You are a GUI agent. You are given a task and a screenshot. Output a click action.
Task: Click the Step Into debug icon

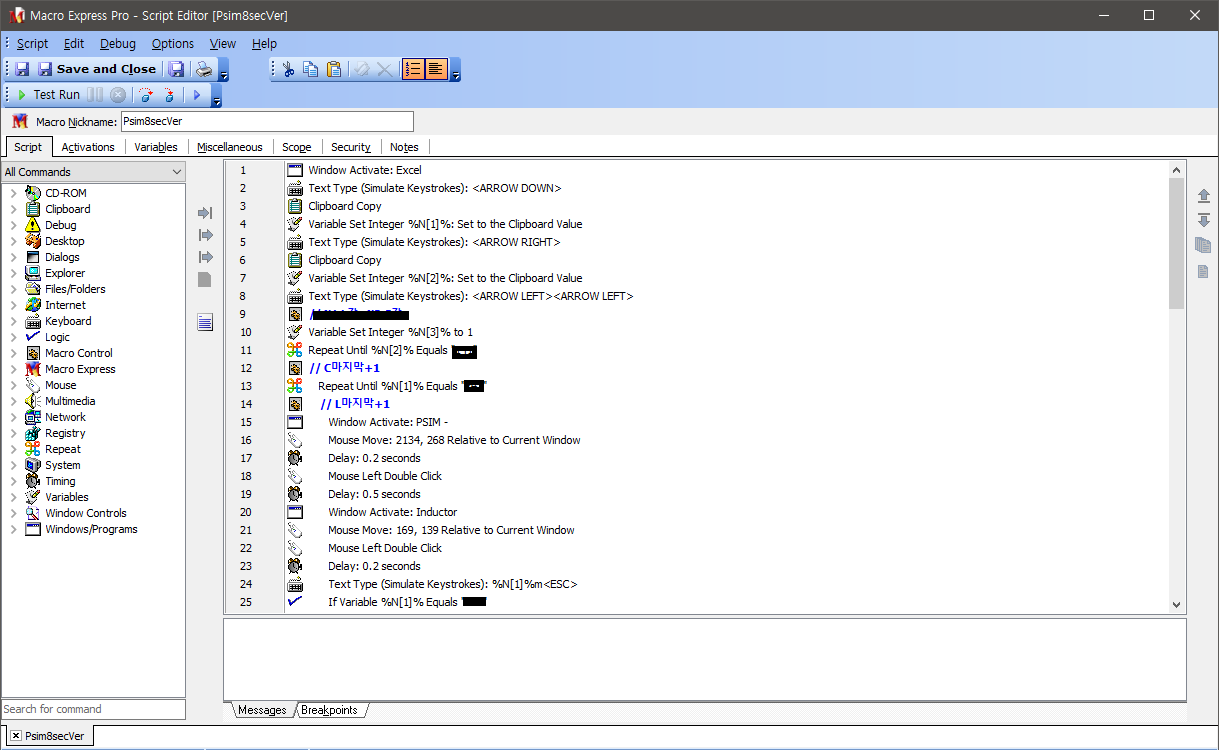(169, 94)
